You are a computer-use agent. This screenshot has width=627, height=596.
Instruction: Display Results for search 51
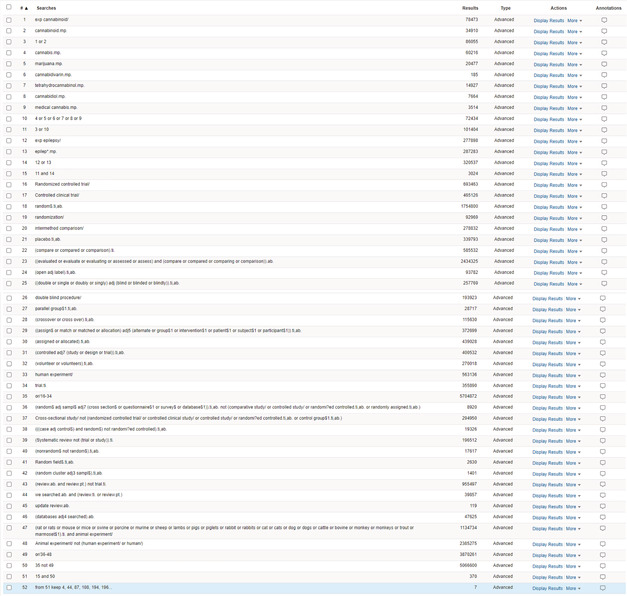click(x=547, y=577)
